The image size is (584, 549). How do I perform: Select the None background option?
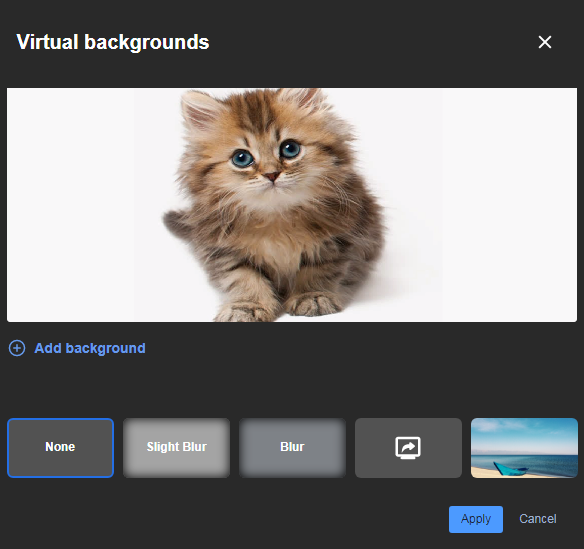click(60, 448)
